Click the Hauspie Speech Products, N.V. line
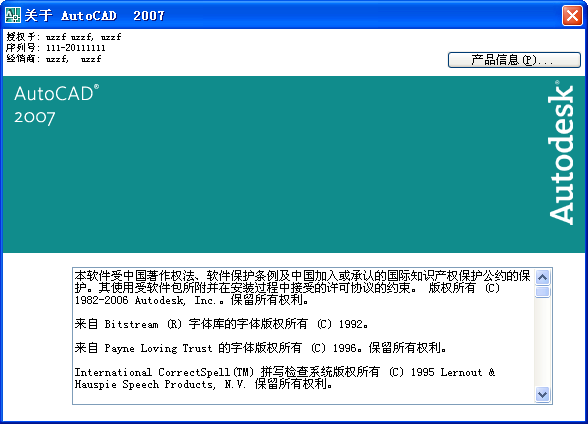This screenshot has width=588, height=424. click(x=203, y=384)
